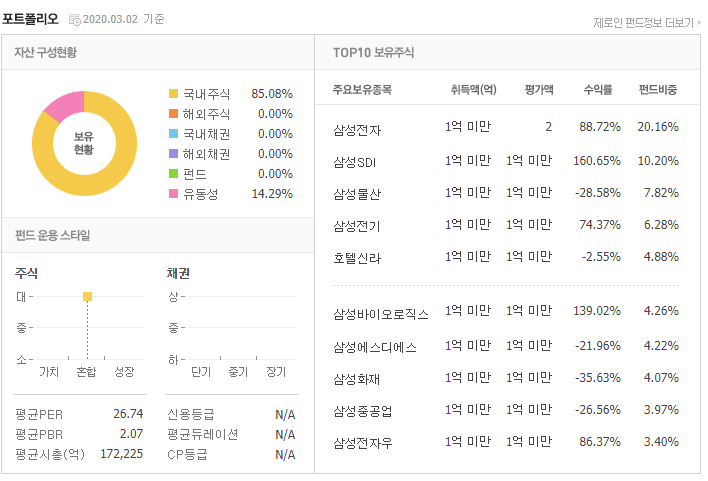The image size is (708, 481).
Task: Select the 삼성화재 stock name
Action: coord(357,379)
